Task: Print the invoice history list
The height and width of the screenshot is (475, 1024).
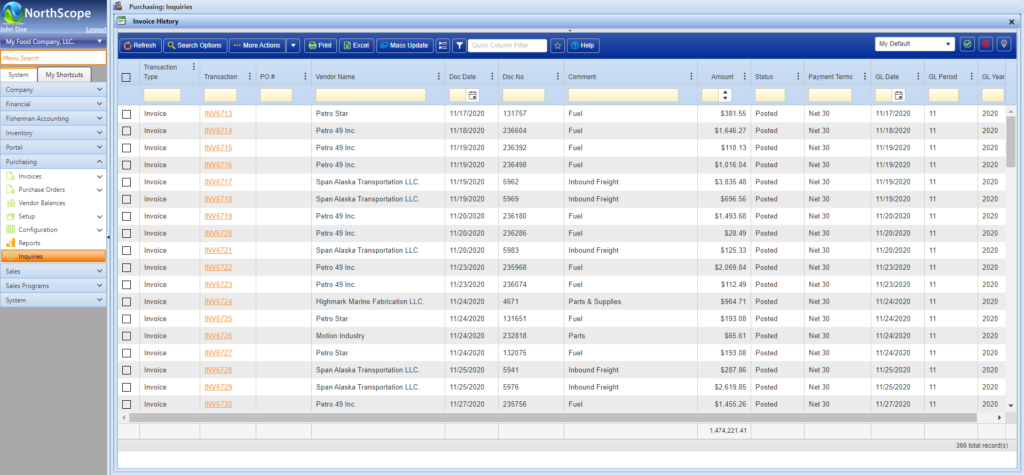Action: point(320,45)
